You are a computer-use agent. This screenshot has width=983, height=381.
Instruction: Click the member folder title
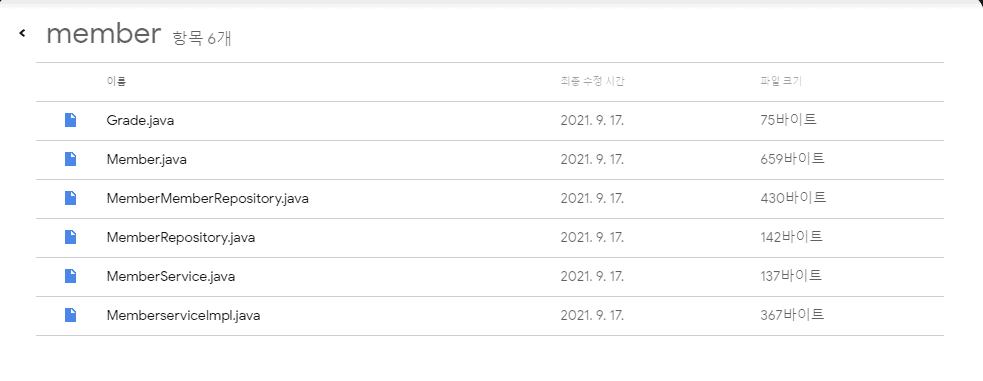coord(104,33)
